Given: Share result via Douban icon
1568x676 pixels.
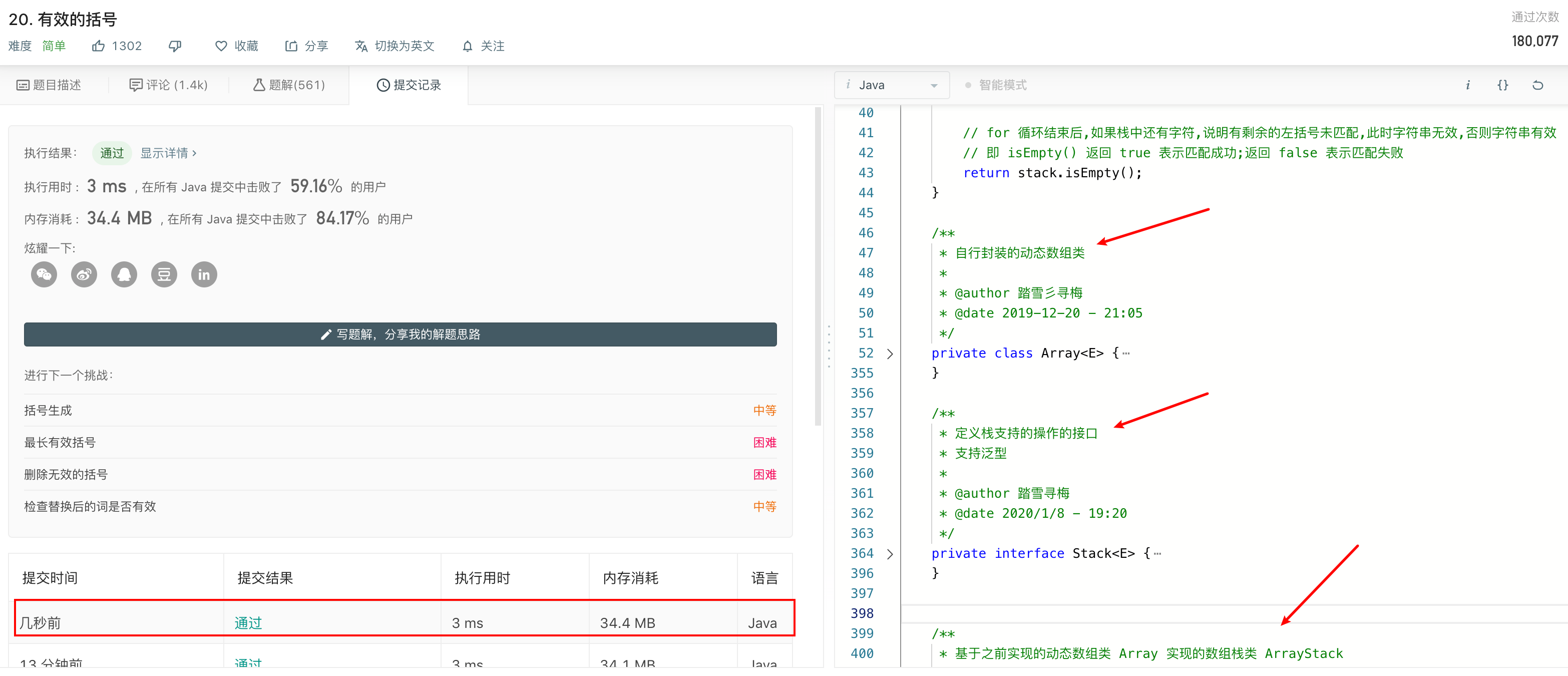Looking at the screenshot, I should [x=164, y=275].
